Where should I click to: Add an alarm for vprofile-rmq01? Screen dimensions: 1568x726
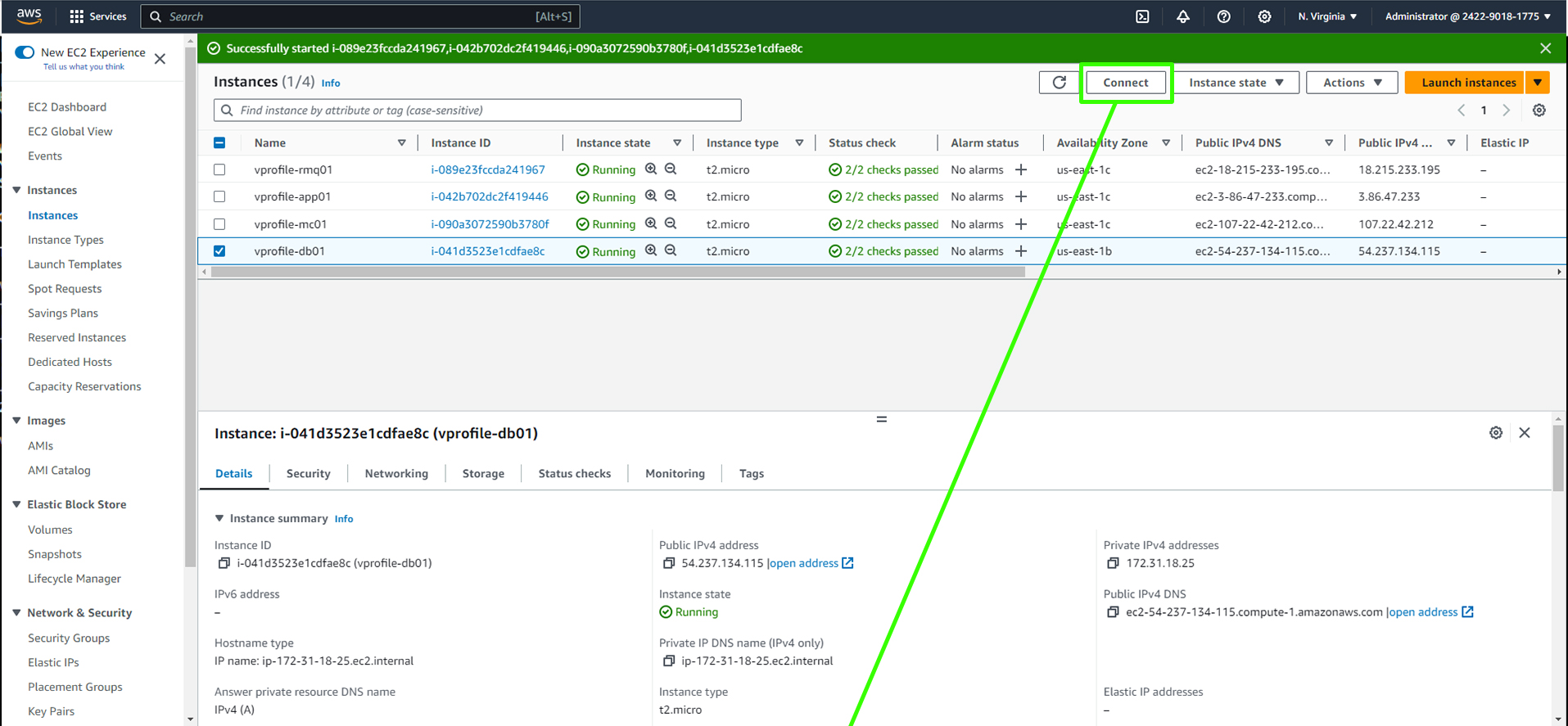1021,169
